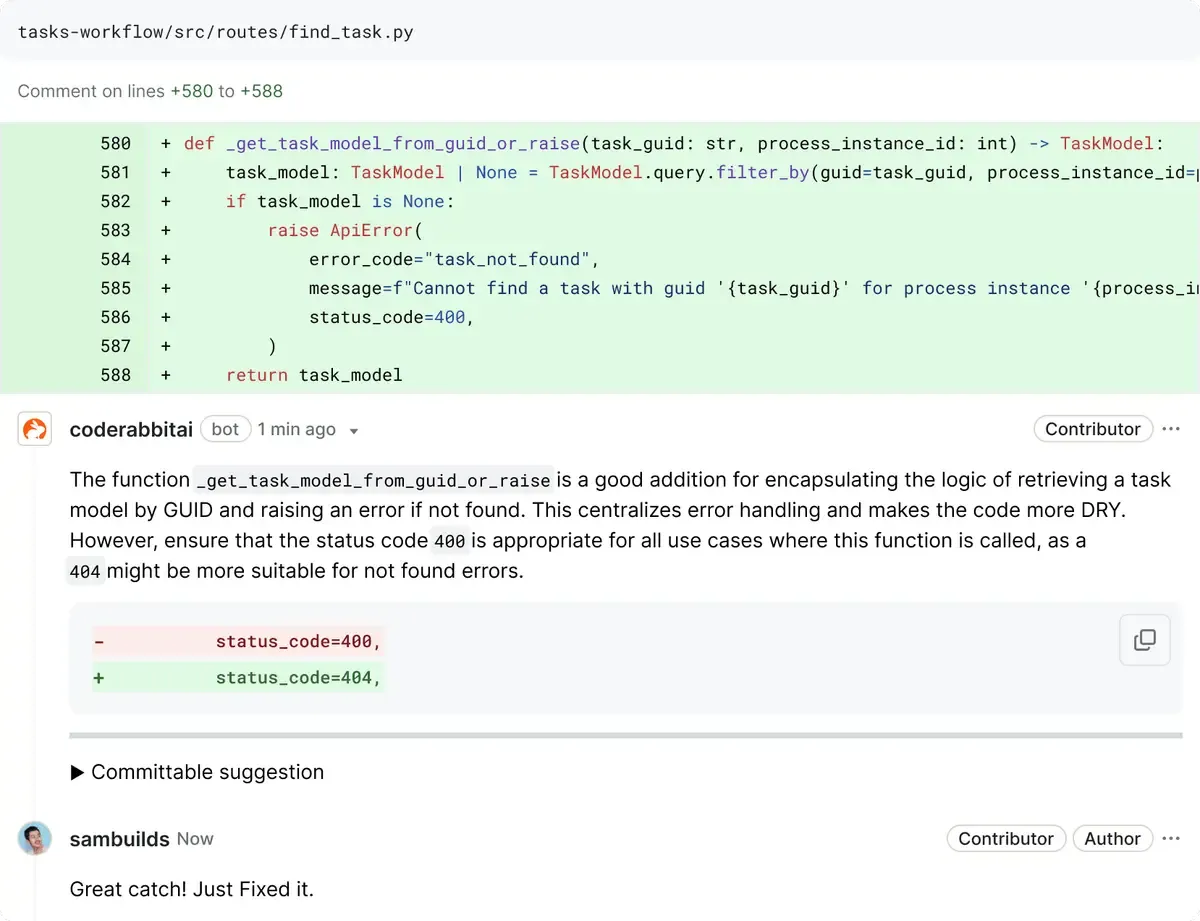Copy the suggested code diff
1200x921 pixels.
tap(1145, 640)
